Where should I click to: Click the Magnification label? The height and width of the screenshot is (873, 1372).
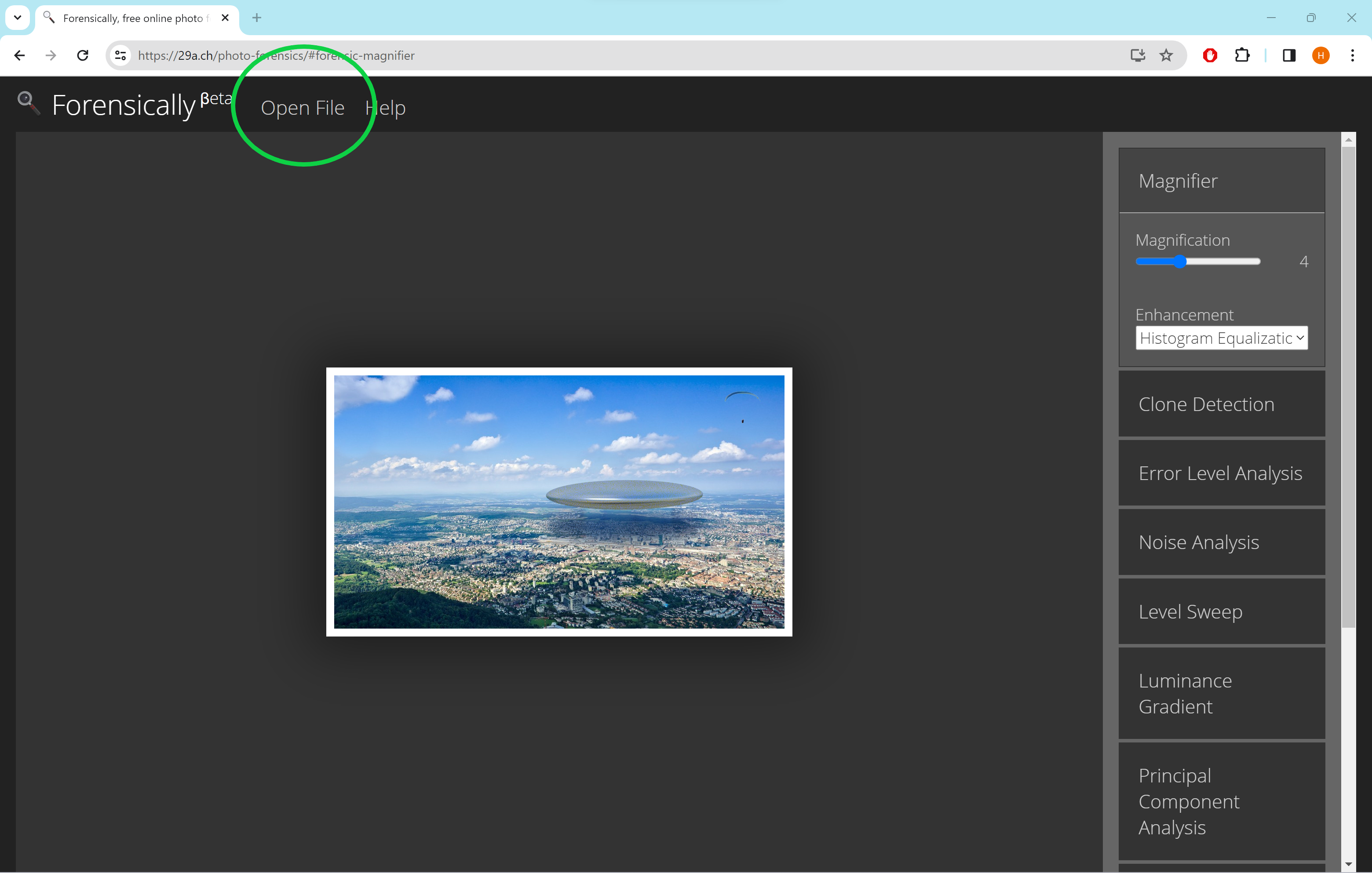click(x=1182, y=240)
